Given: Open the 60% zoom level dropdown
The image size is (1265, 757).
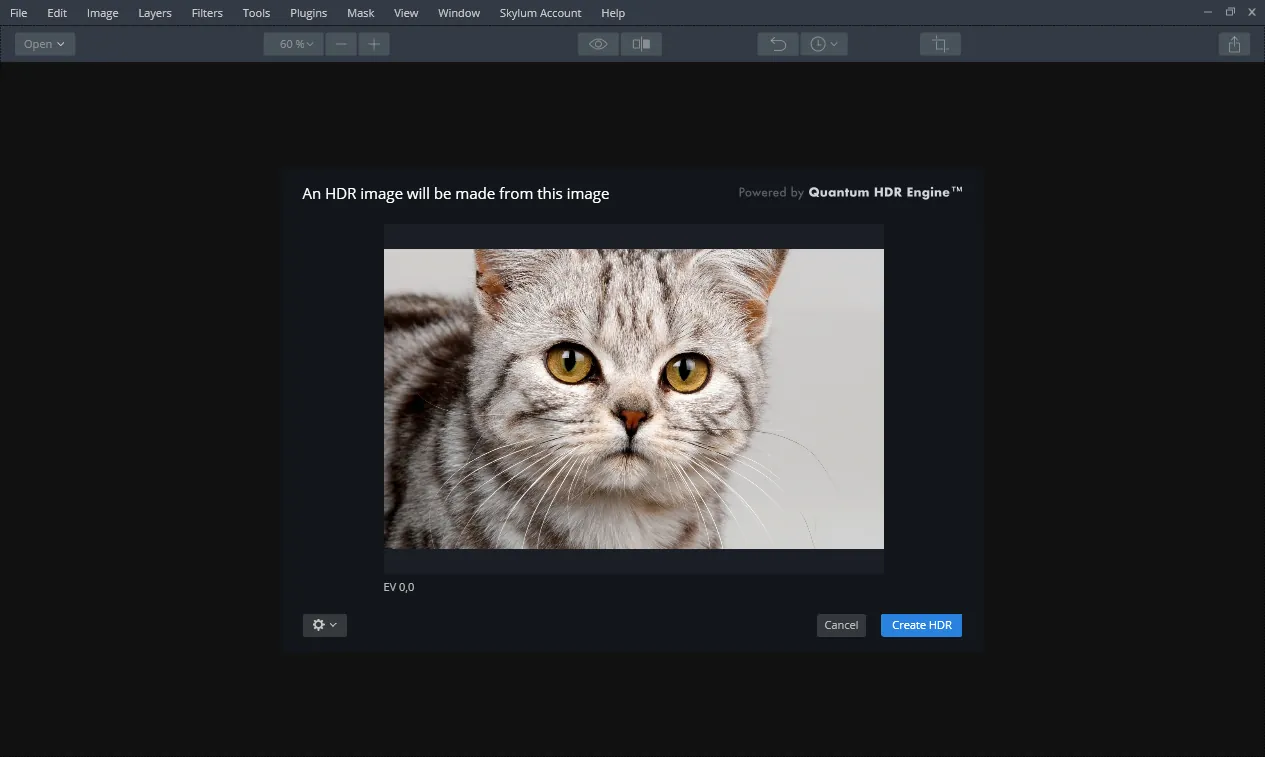Looking at the screenshot, I should [x=294, y=44].
